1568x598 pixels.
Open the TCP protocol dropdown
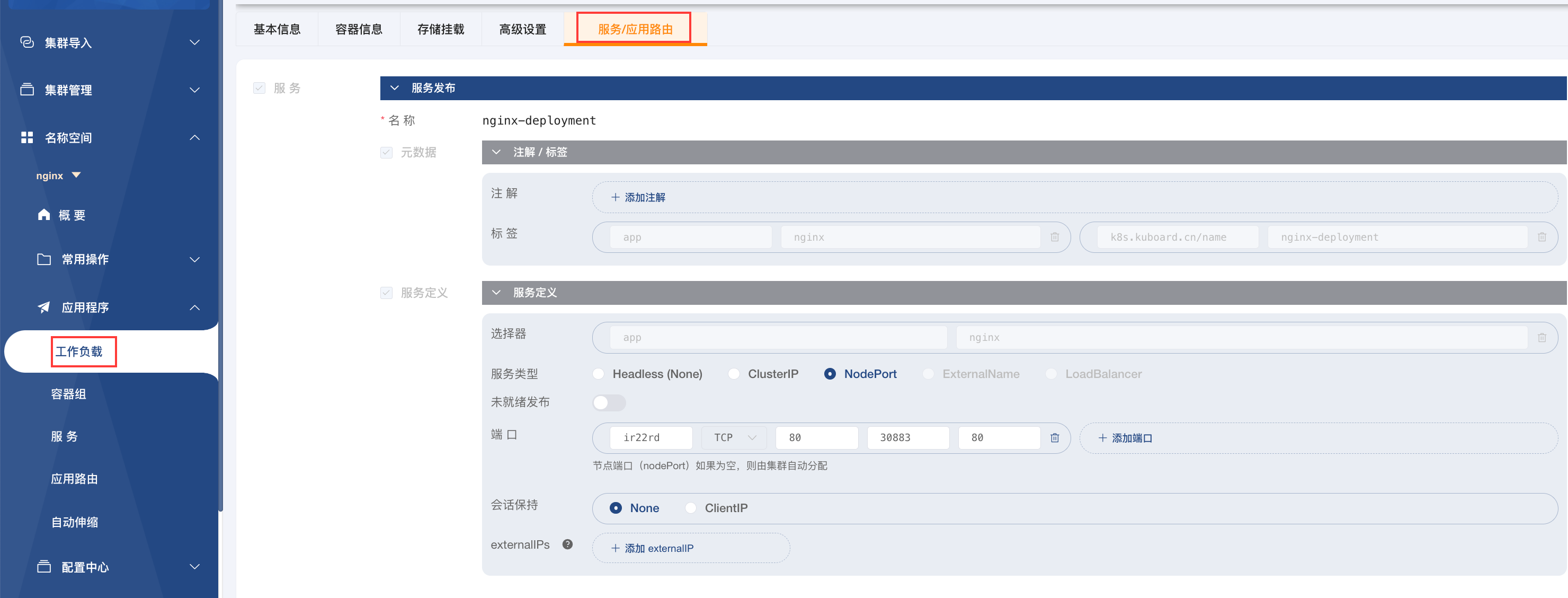[734, 437]
